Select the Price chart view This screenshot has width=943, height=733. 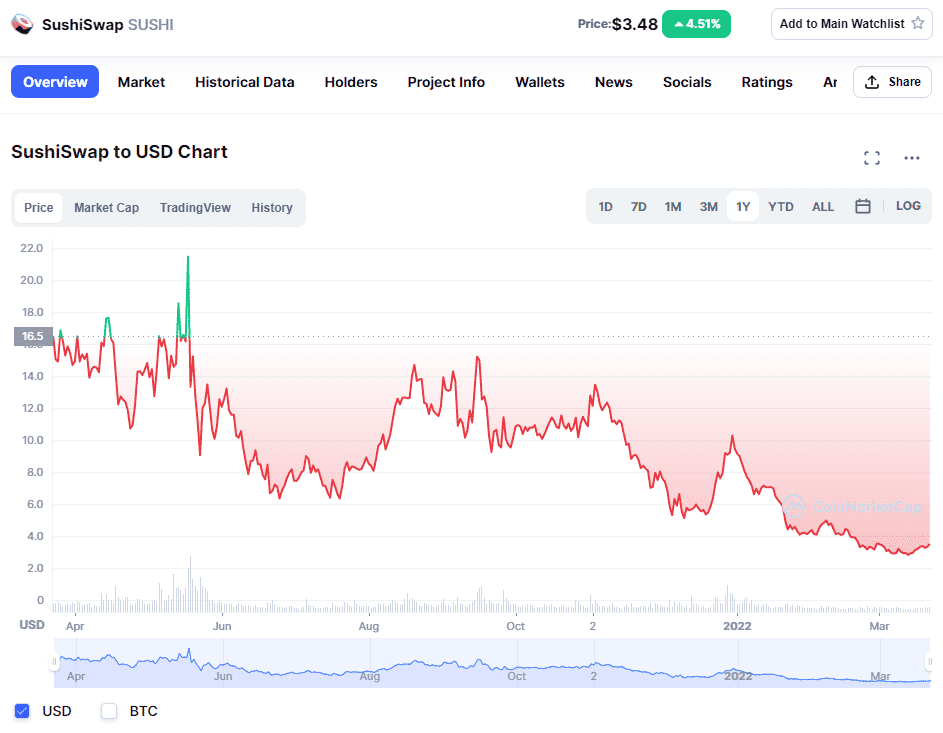(x=38, y=207)
